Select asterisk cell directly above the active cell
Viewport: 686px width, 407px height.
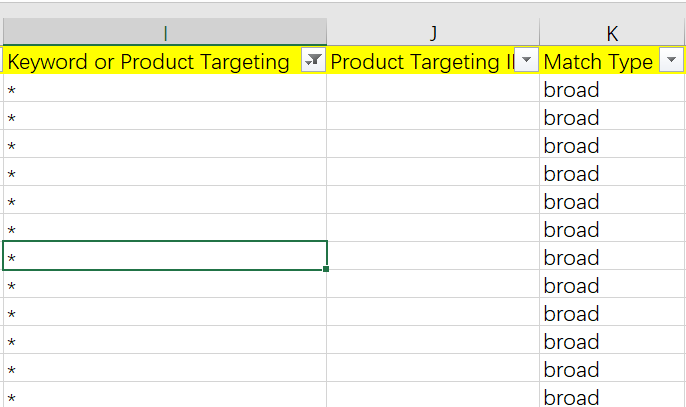coord(164,229)
